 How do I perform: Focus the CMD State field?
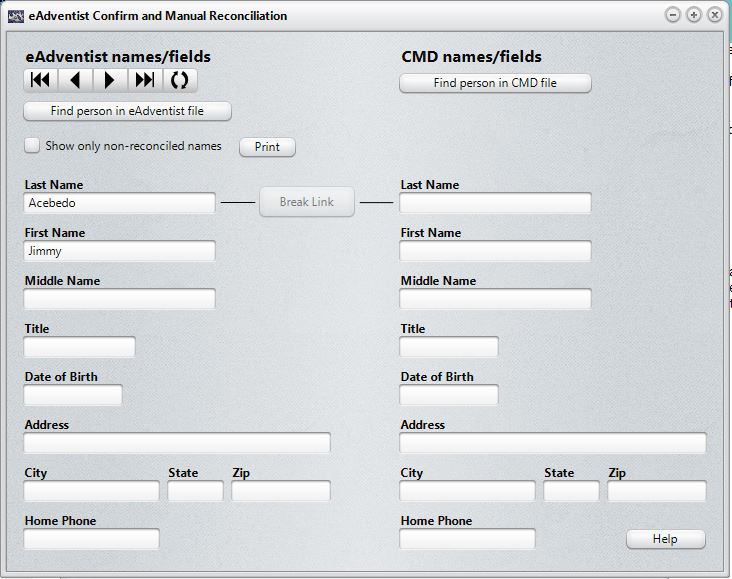[571, 491]
